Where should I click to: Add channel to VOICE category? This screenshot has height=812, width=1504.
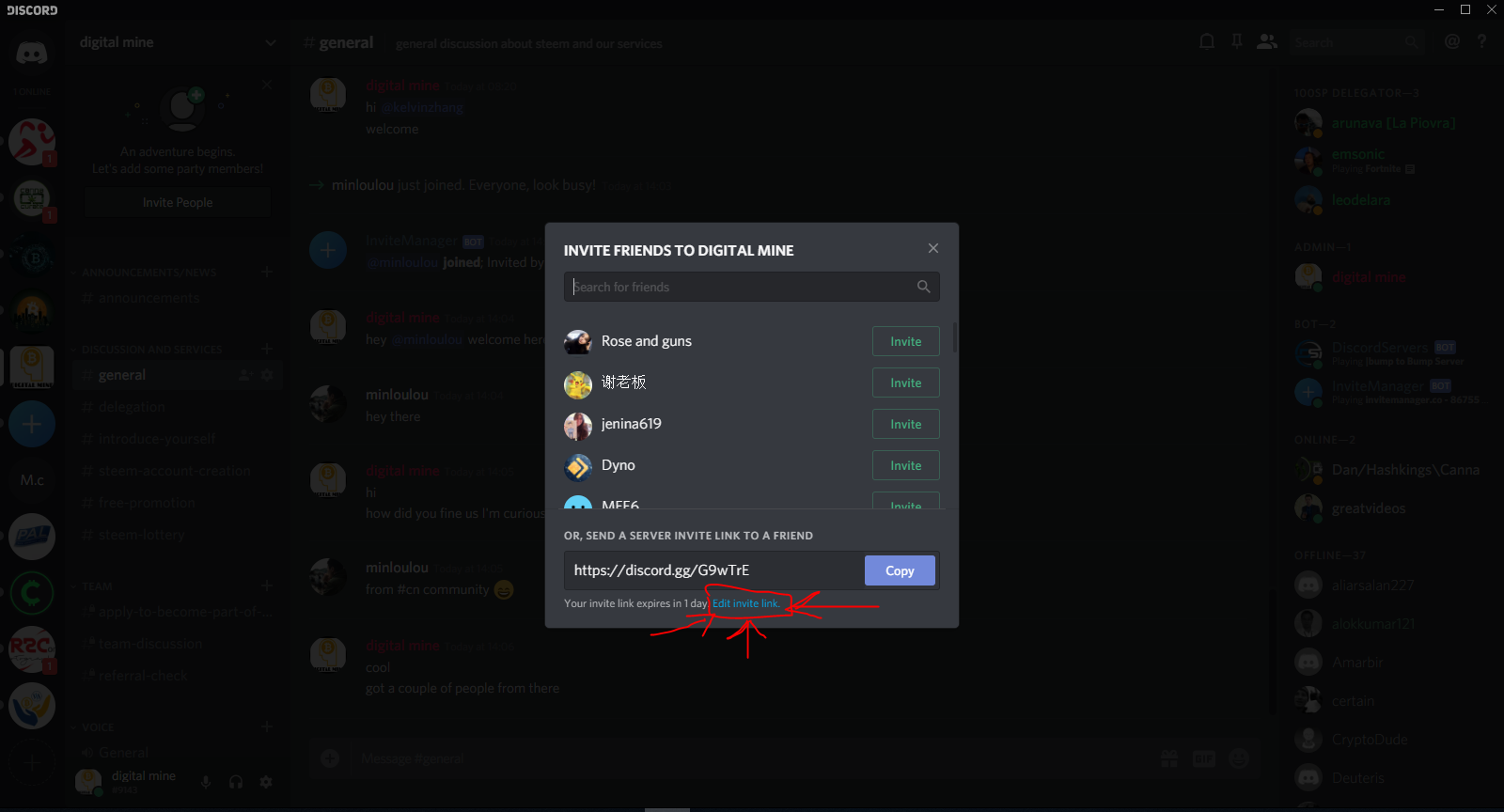click(267, 726)
